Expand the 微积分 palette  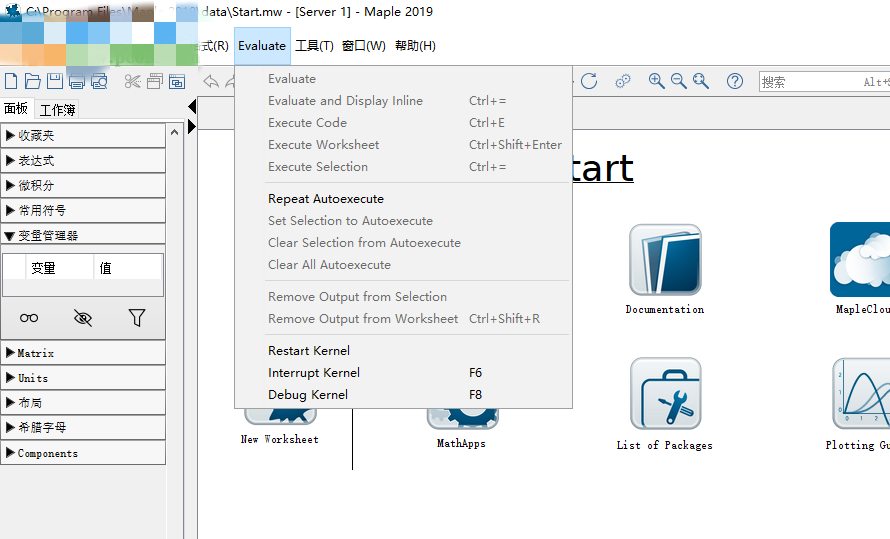(83, 186)
